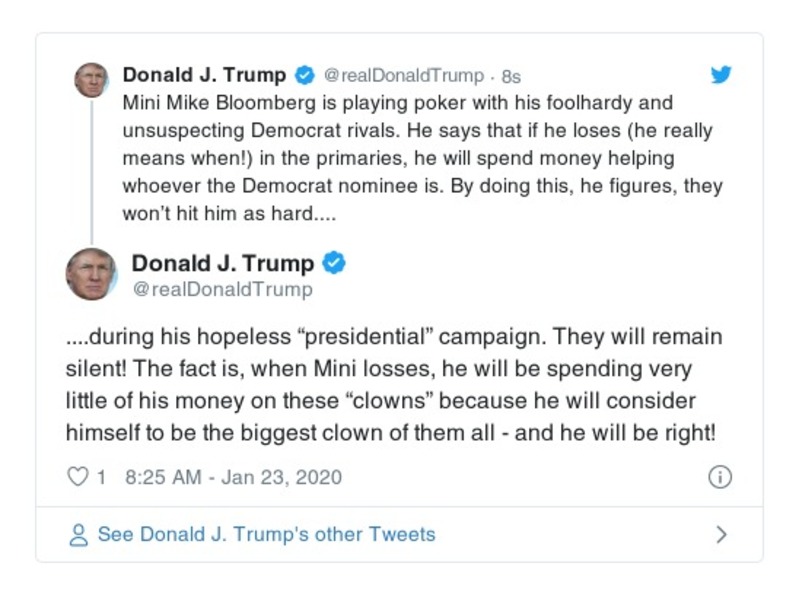Open the @realDonaldTrump handle in the top tweet

coord(404,76)
